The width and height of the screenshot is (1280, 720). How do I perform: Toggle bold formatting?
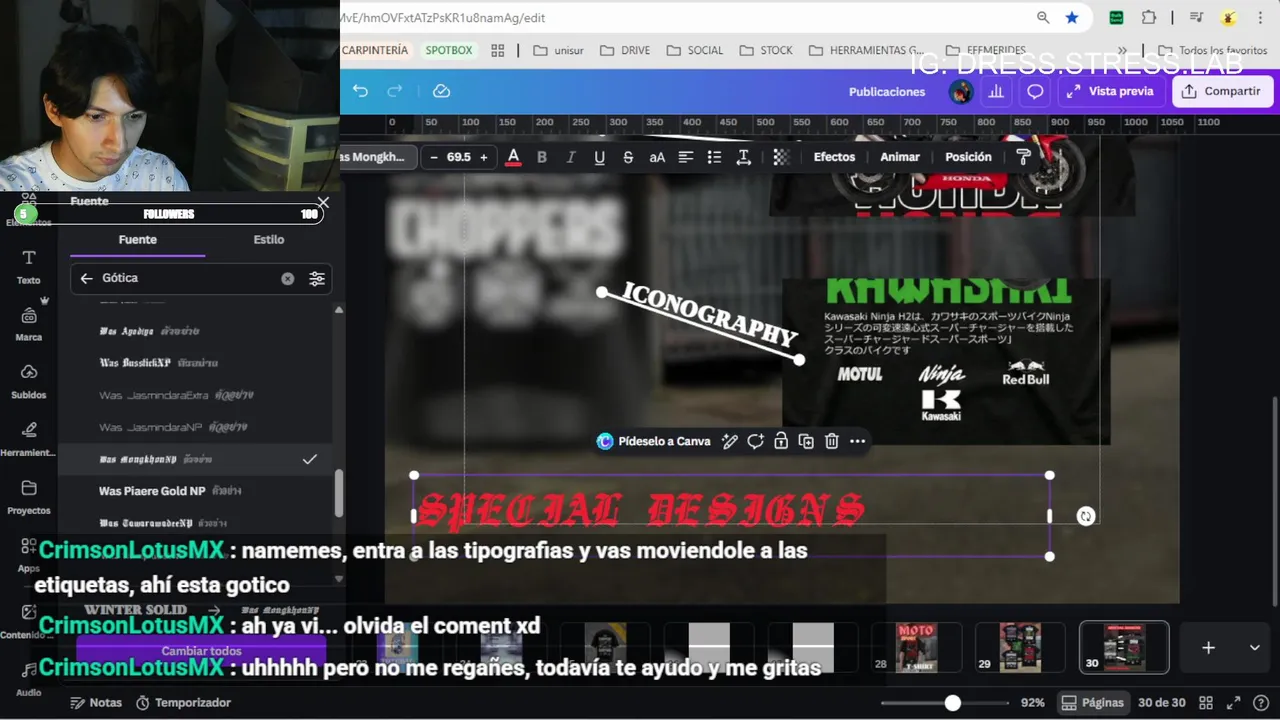point(542,157)
